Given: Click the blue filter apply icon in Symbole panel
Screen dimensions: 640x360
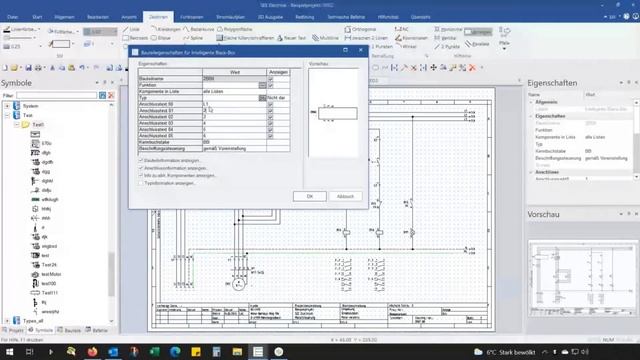Looking at the screenshot, I should pos(102,96).
